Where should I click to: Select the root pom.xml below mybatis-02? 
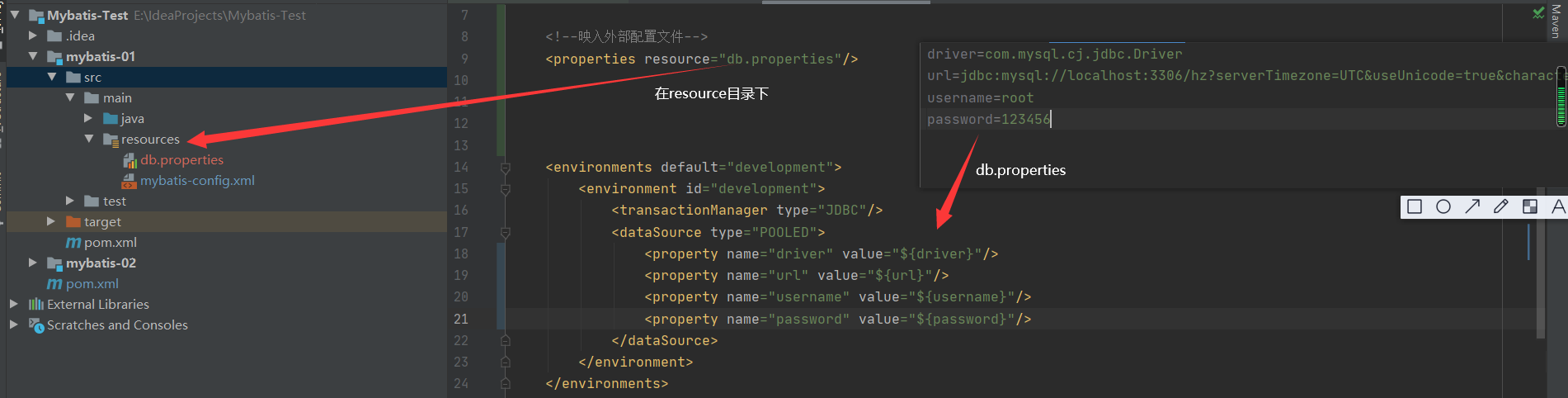(x=92, y=284)
